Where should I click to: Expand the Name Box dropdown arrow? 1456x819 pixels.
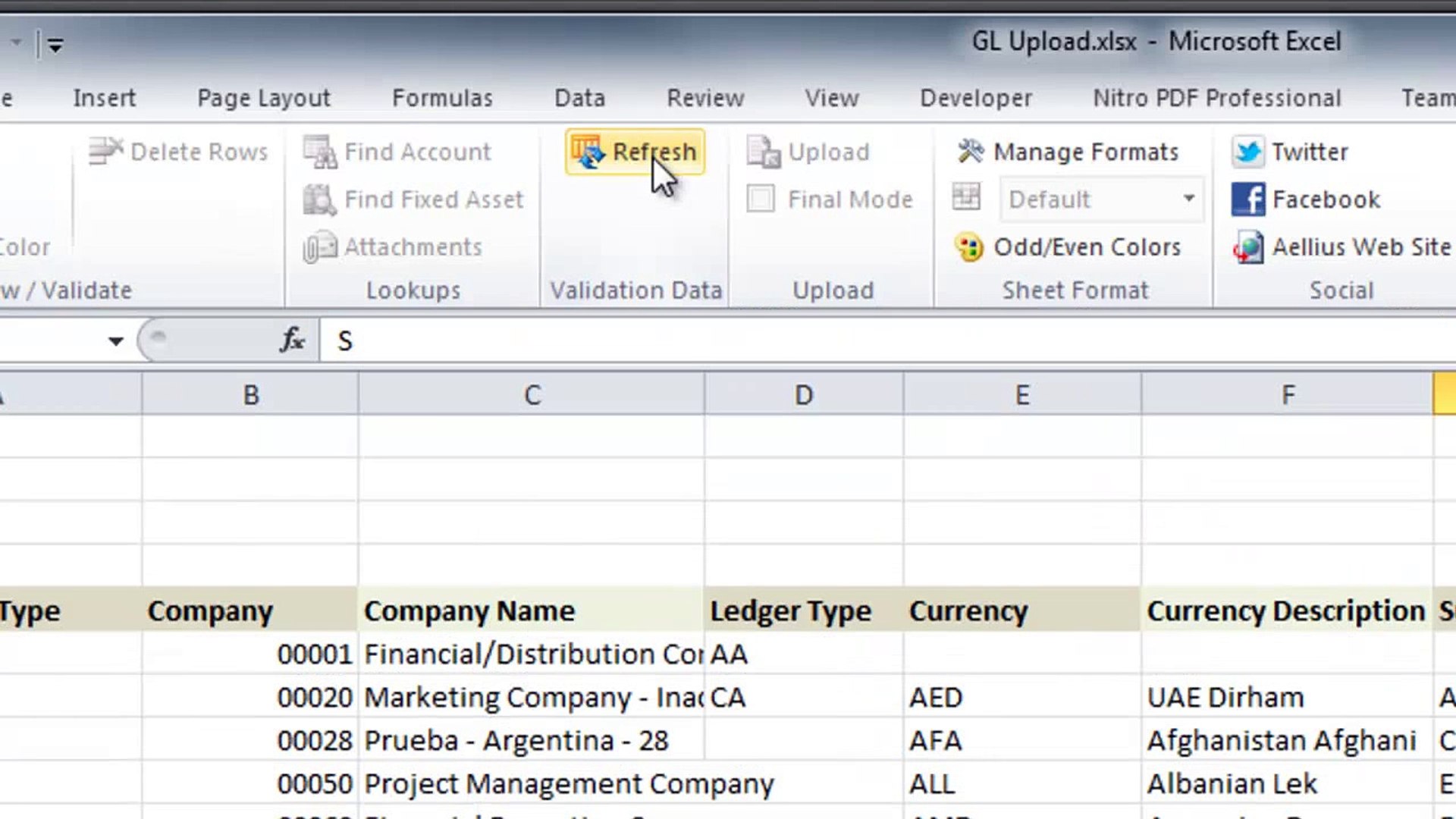coord(115,341)
